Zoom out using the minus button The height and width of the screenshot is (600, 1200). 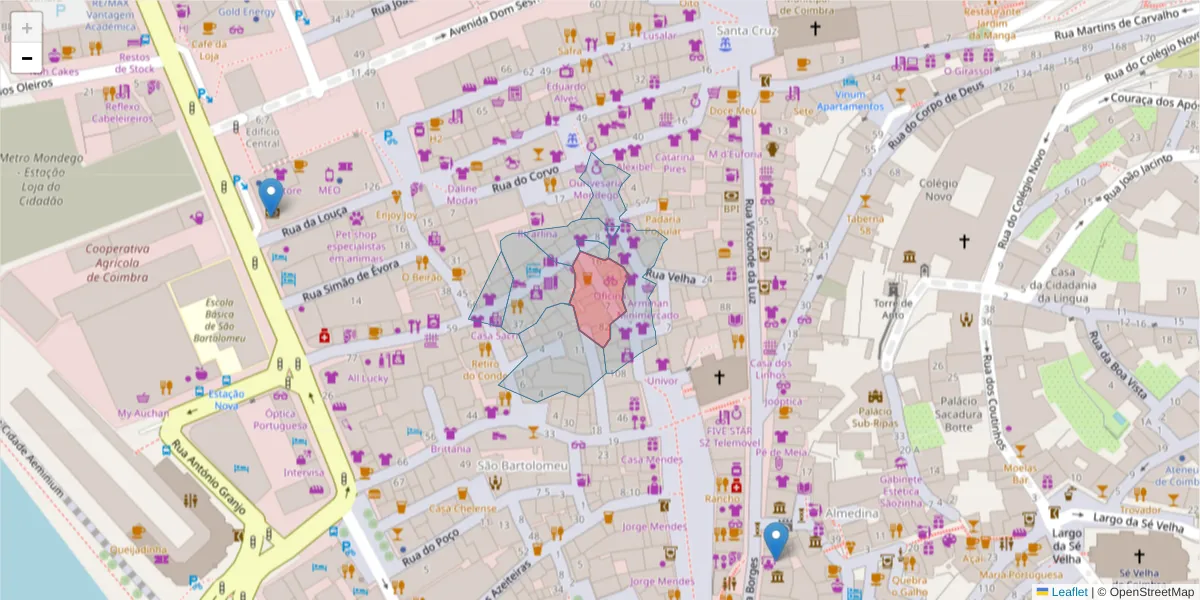point(25,57)
